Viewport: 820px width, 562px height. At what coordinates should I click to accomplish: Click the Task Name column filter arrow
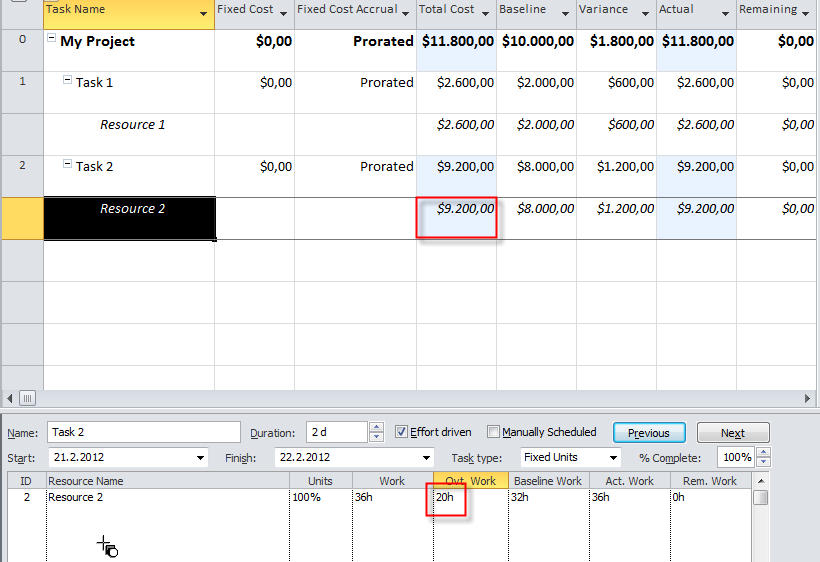(x=204, y=13)
